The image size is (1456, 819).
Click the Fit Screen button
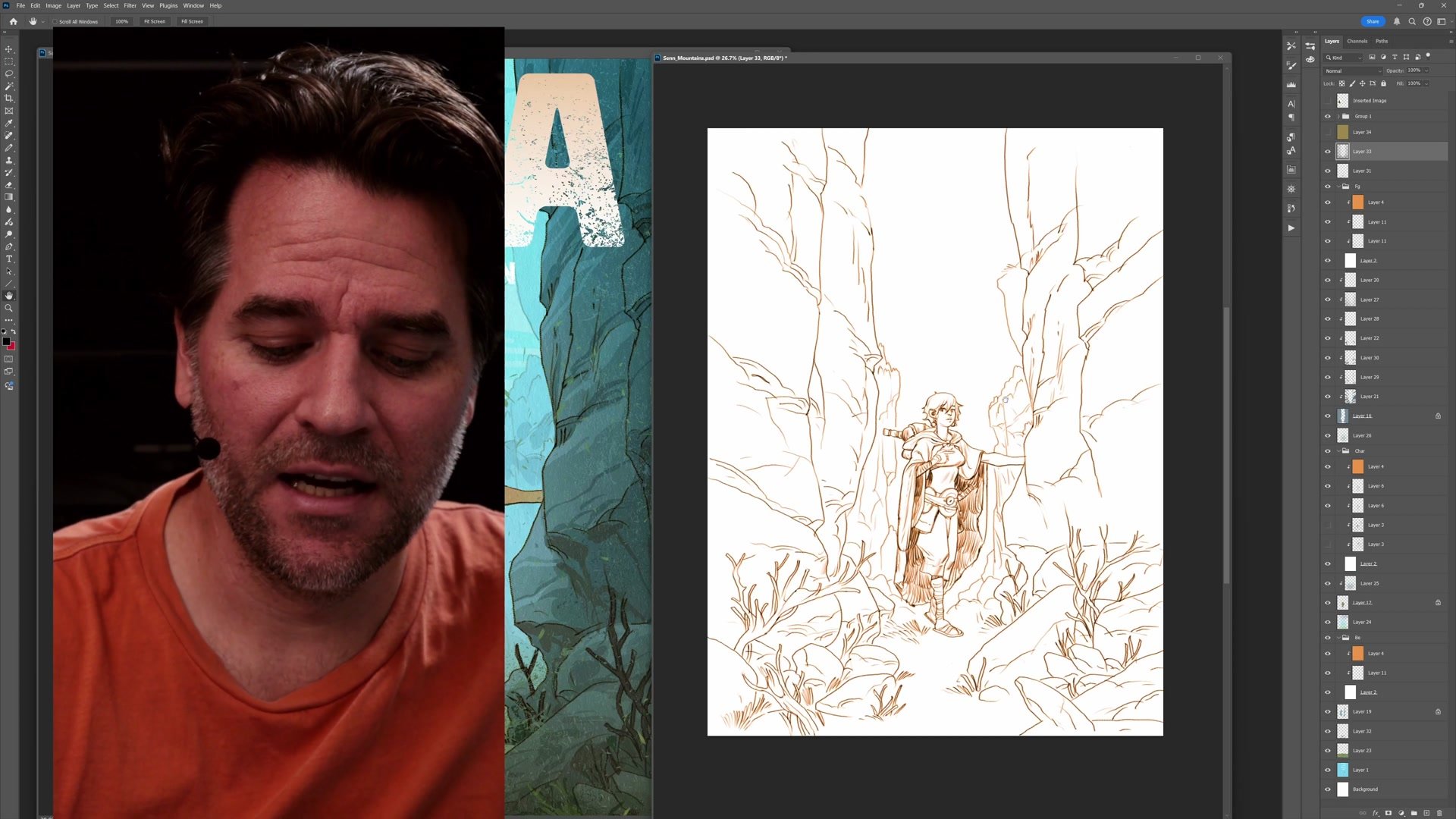point(155,21)
